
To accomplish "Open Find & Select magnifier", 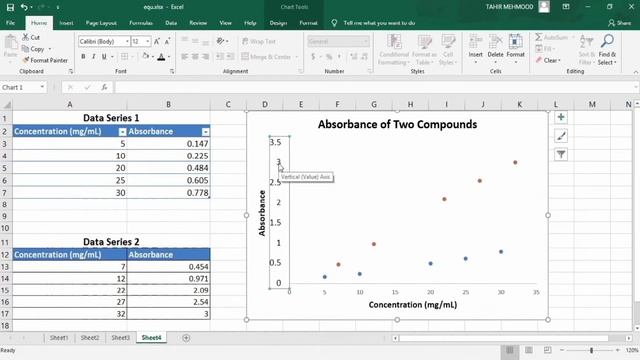I will tap(607, 41).
